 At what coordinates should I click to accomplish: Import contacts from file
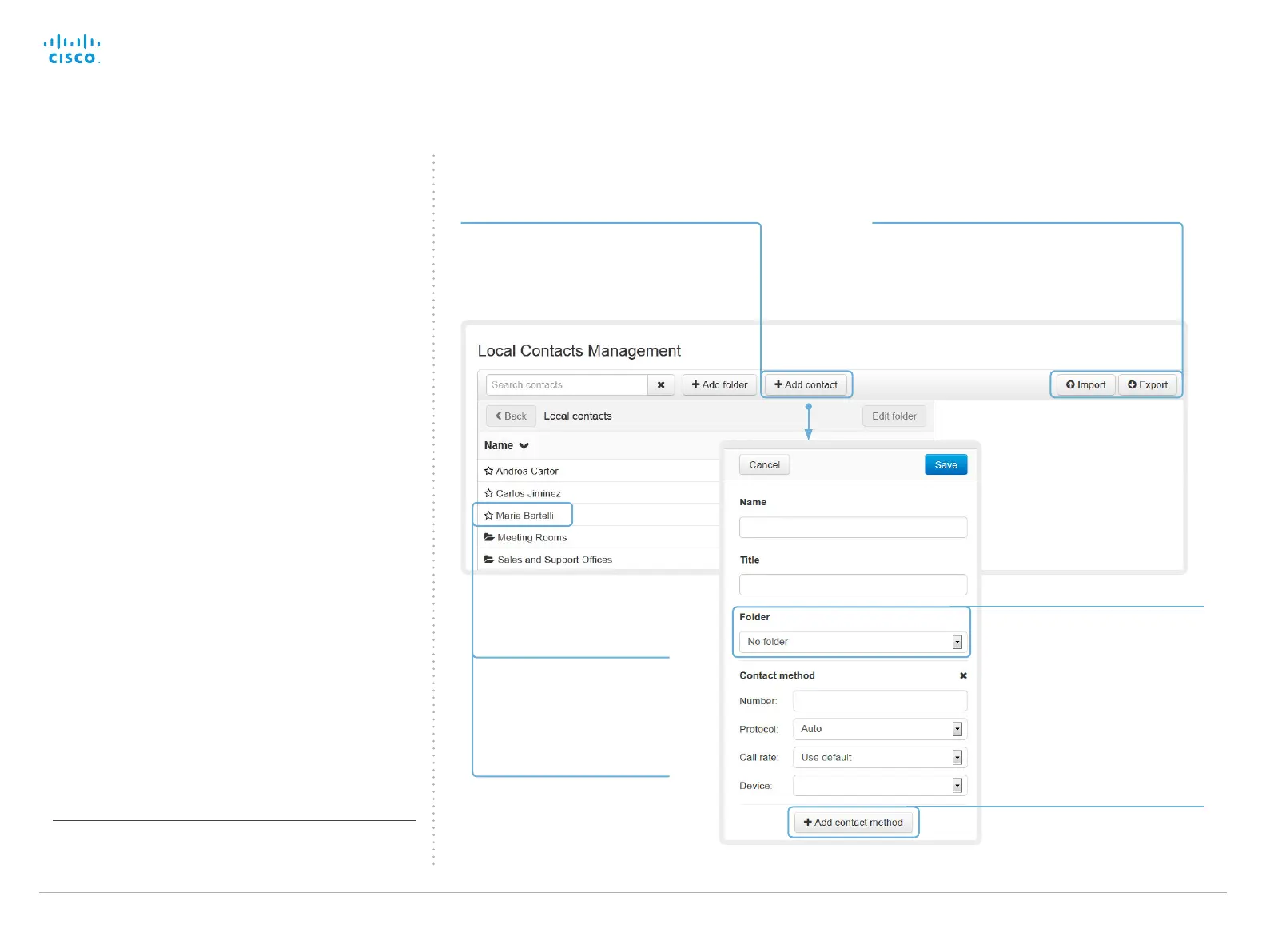(x=1085, y=385)
